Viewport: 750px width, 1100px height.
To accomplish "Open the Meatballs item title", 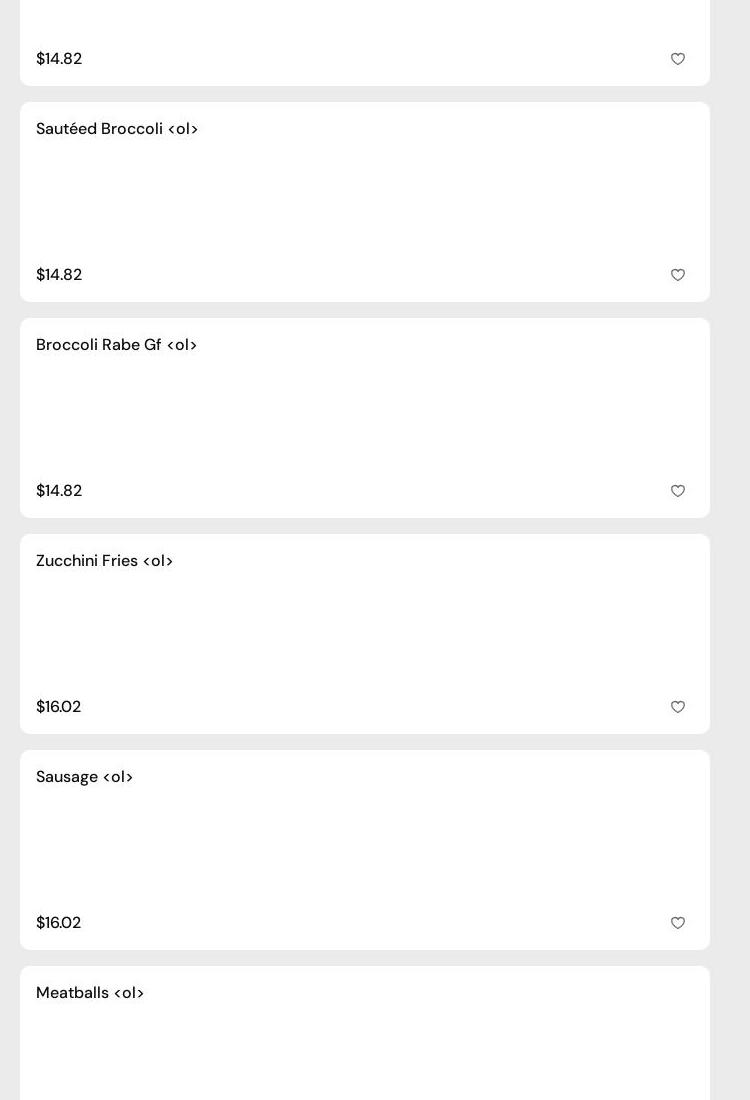I will coord(90,993).
